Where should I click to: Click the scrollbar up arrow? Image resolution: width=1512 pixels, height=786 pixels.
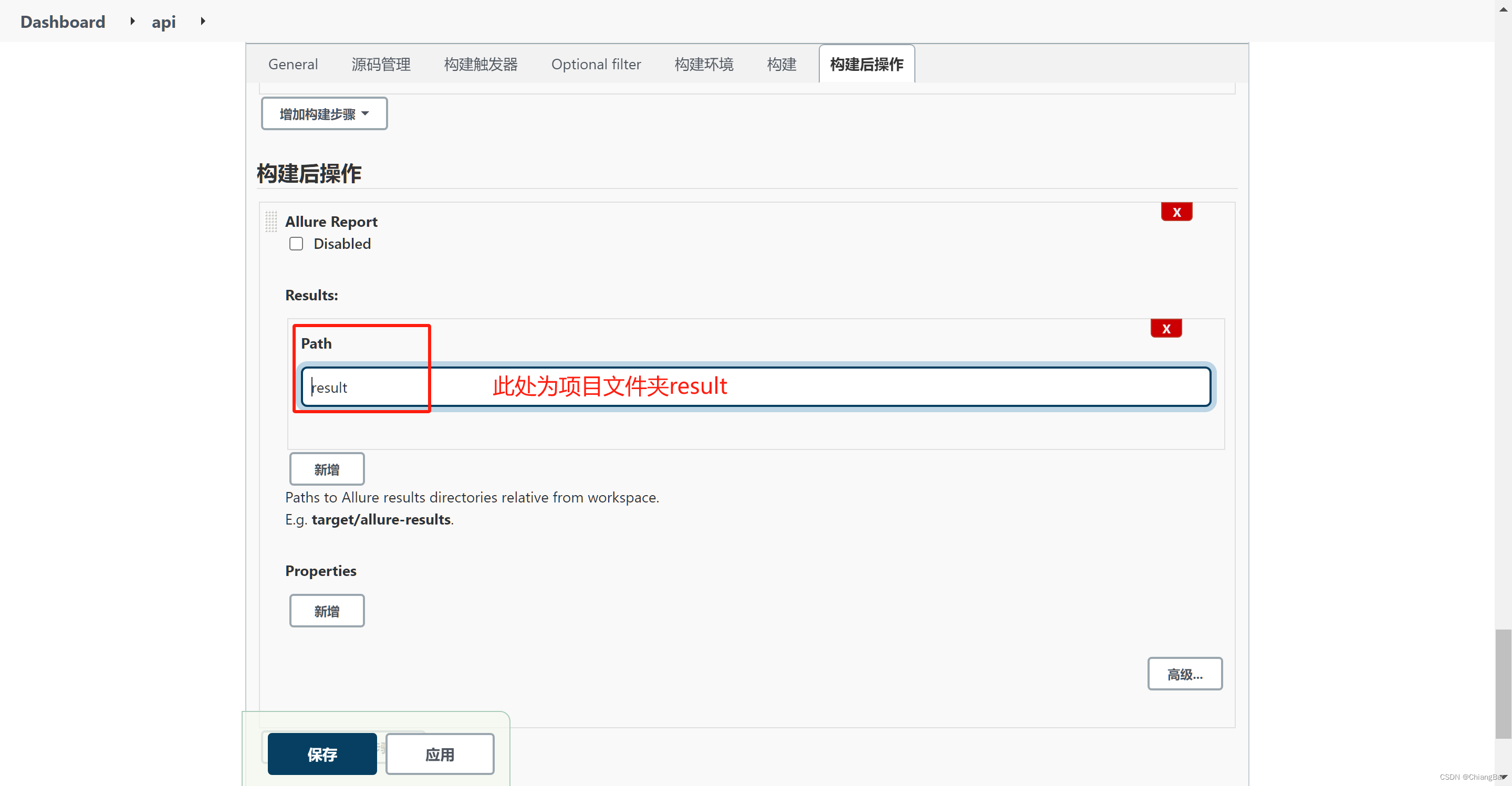(x=1503, y=9)
